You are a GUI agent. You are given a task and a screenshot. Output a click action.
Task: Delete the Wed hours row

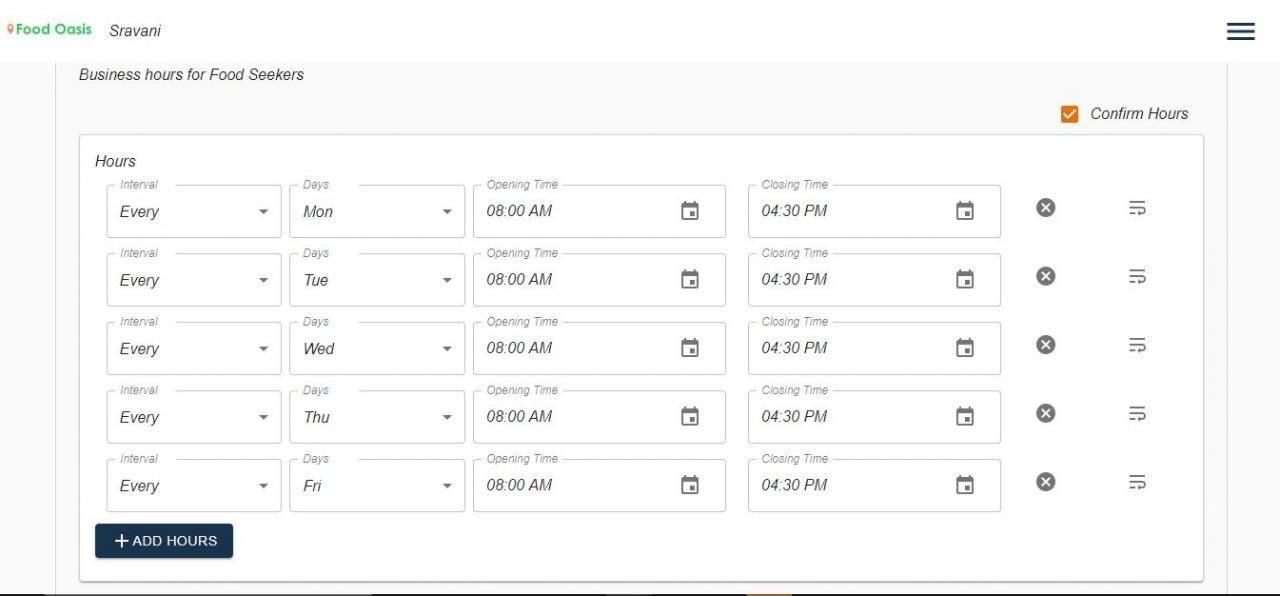1045,345
